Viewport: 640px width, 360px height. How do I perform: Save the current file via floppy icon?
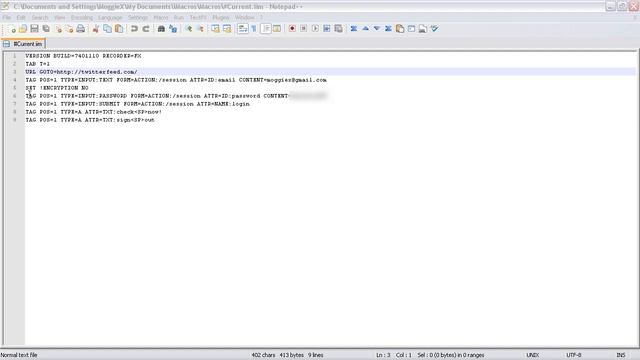(x=34, y=29)
